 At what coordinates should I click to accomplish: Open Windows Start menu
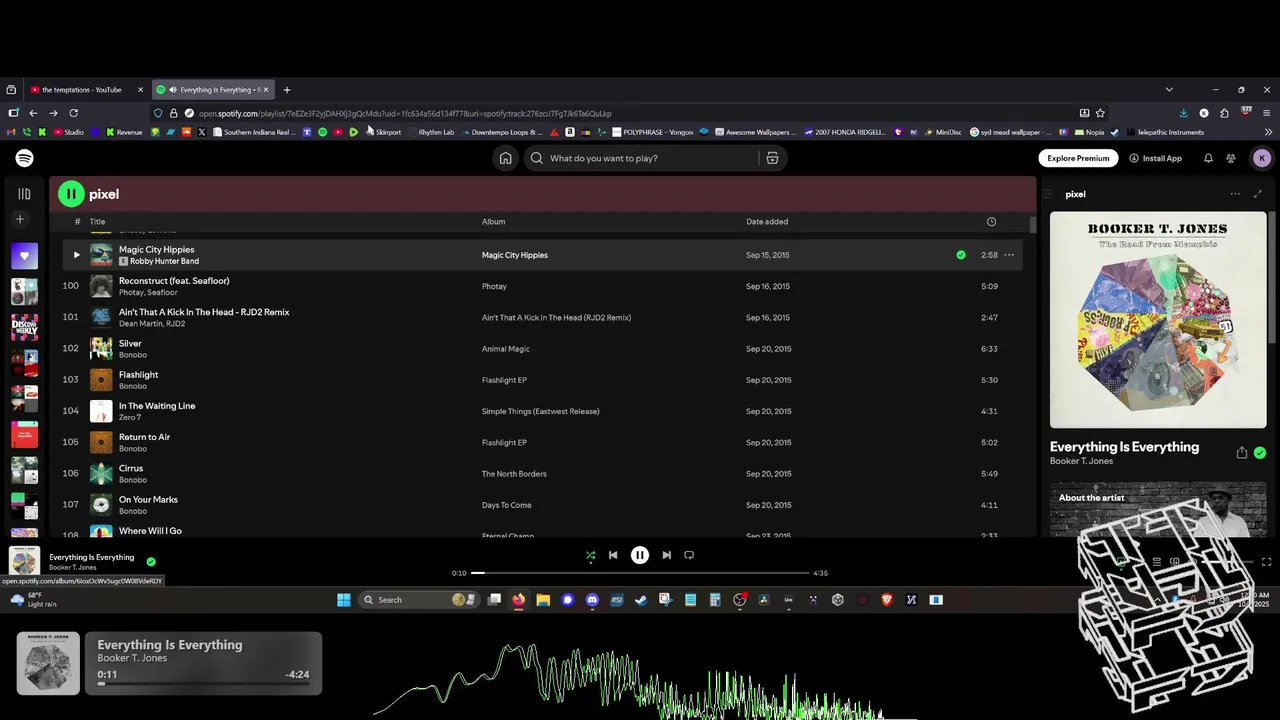click(x=344, y=600)
